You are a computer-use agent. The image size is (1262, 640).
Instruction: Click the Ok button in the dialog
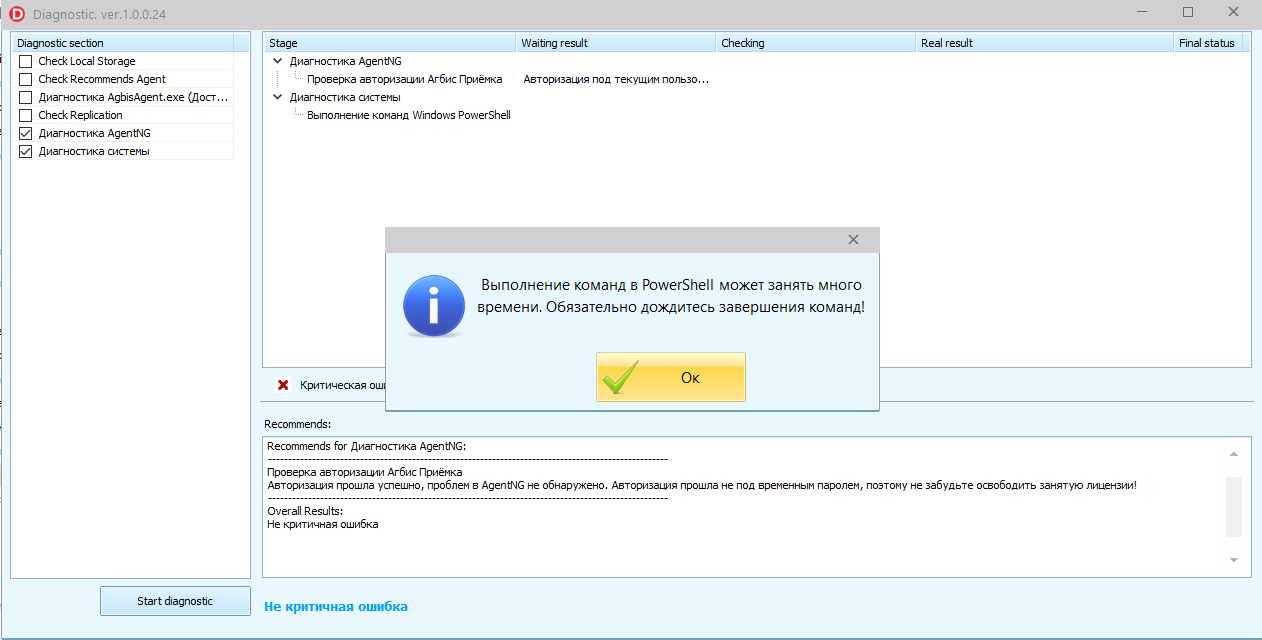point(670,377)
